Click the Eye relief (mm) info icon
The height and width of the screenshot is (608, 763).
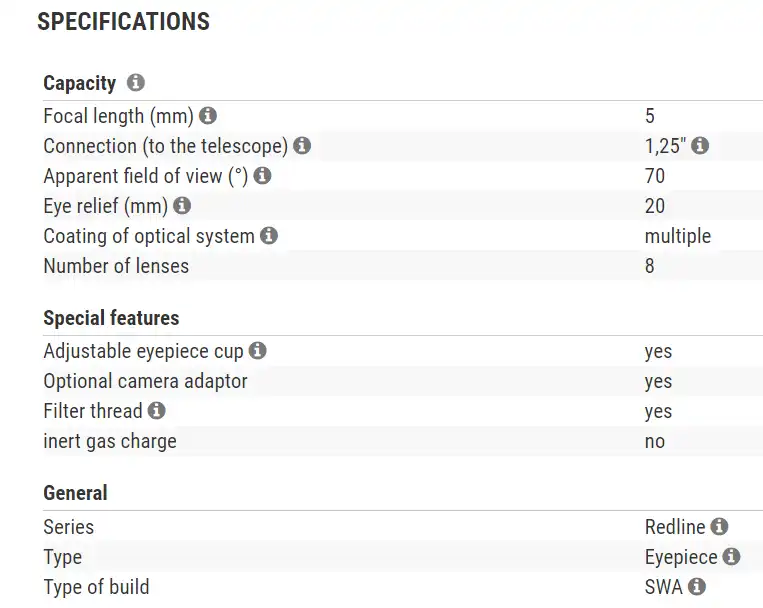point(182,206)
